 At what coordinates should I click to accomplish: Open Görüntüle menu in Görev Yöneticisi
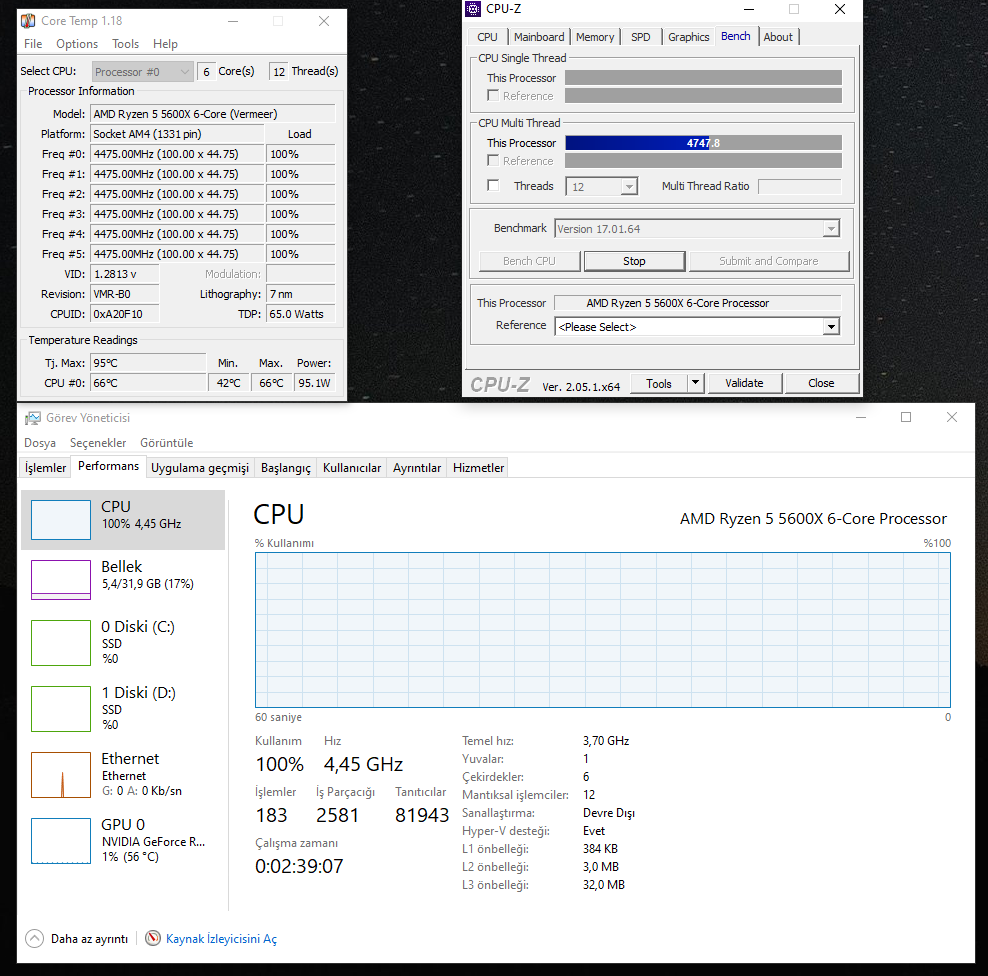(x=166, y=442)
